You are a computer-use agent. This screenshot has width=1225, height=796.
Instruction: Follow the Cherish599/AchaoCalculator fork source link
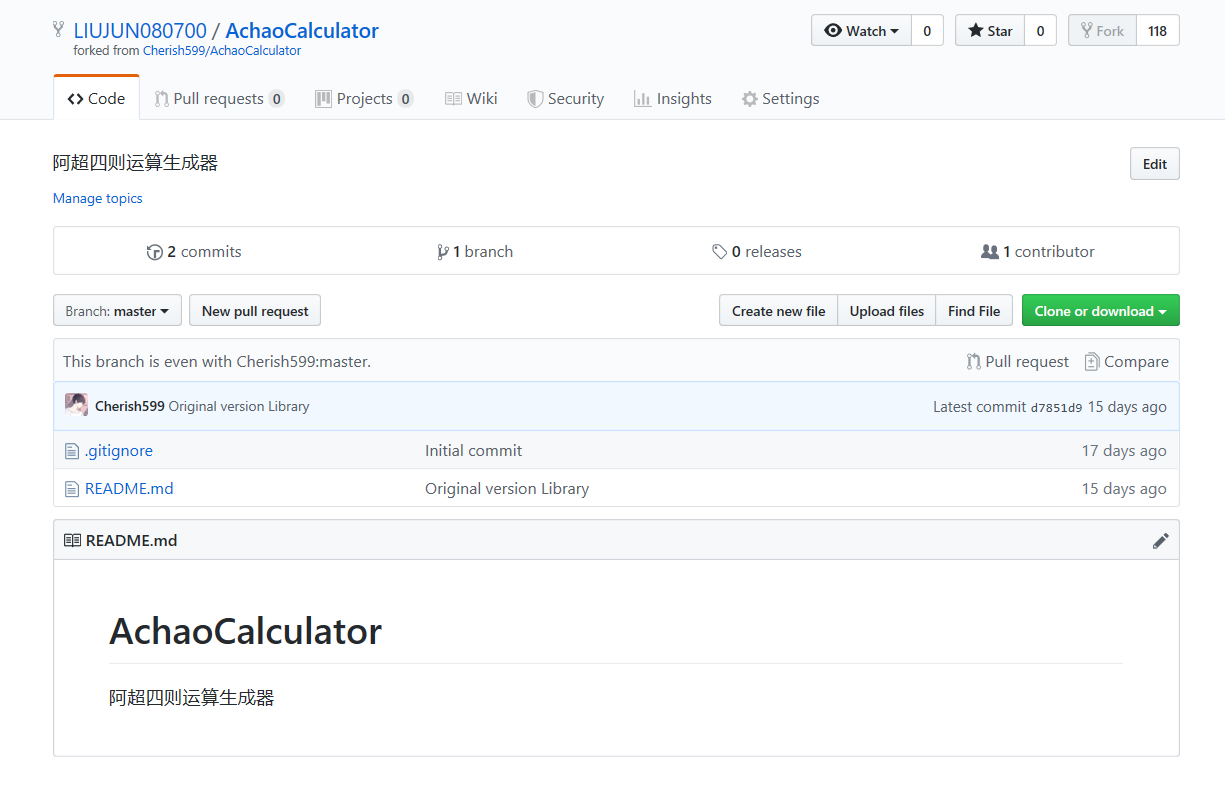pyautogui.click(x=222, y=50)
